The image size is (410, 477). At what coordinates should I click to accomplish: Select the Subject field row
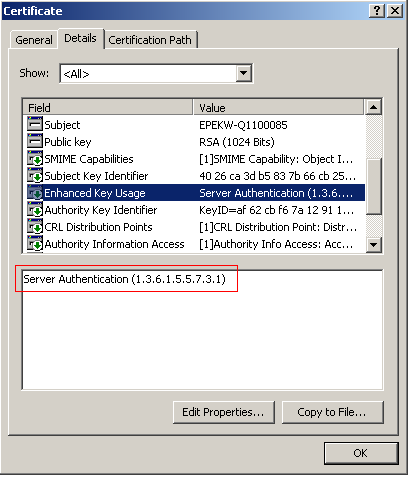(194, 125)
